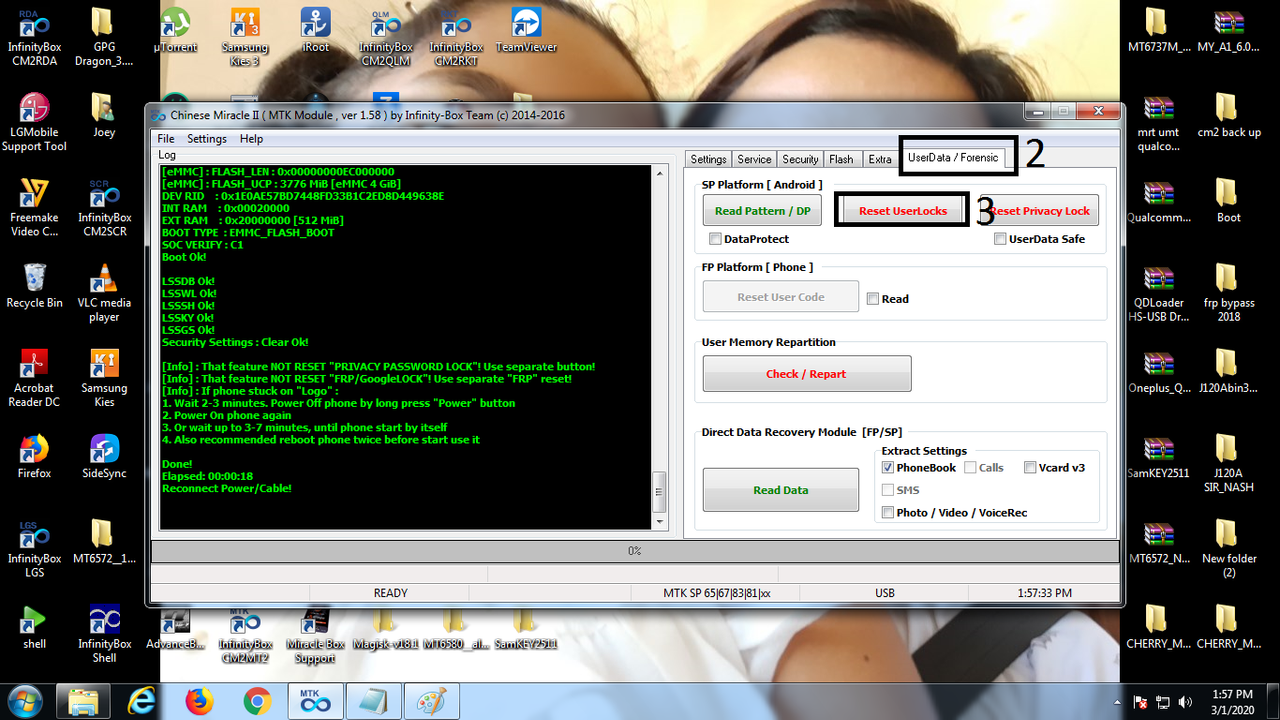Image resolution: width=1280 pixels, height=720 pixels.
Task: Launch VLC media player icon
Action: pos(104,292)
